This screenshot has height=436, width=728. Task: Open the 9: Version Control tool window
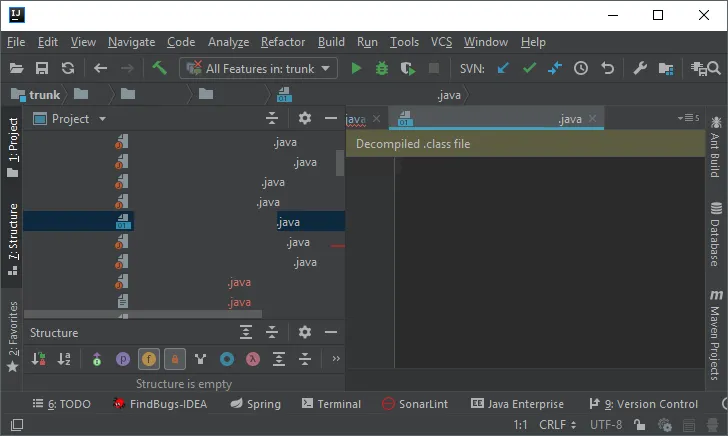(x=644, y=404)
